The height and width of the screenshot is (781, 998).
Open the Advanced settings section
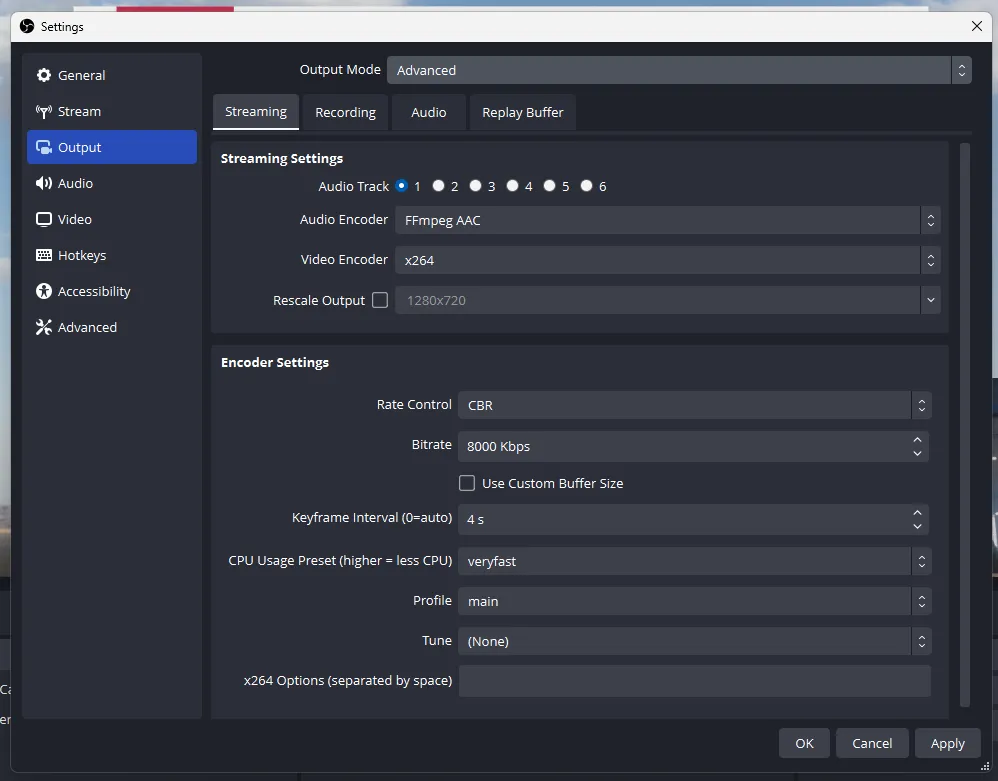click(x=44, y=327)
